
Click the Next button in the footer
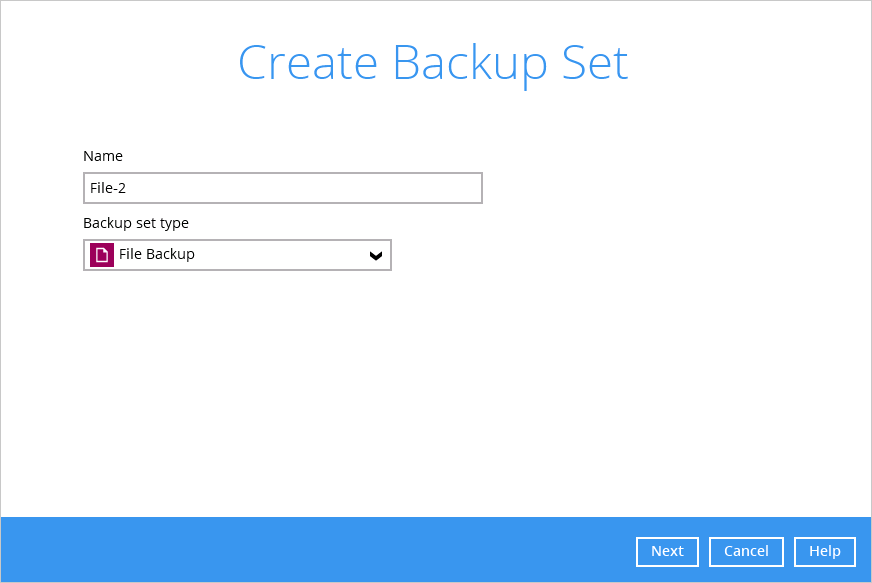pyautogui.click(x=666, y=551)
